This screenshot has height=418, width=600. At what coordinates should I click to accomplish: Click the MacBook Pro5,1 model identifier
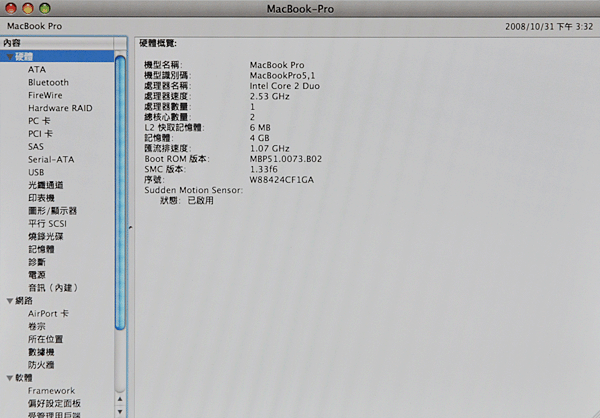point(282,75)
